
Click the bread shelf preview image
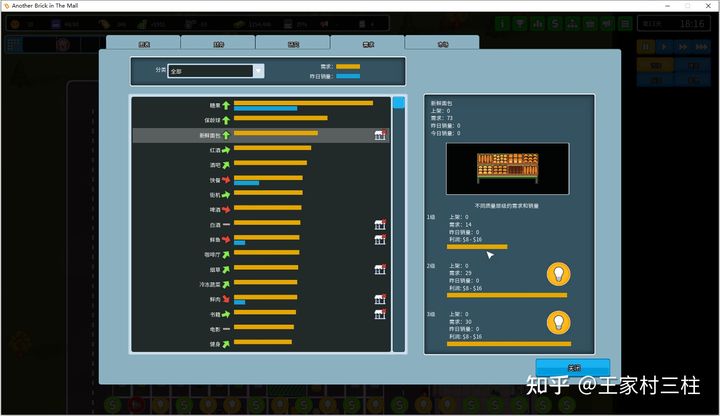pyautogui.click(x=507, y=168)
